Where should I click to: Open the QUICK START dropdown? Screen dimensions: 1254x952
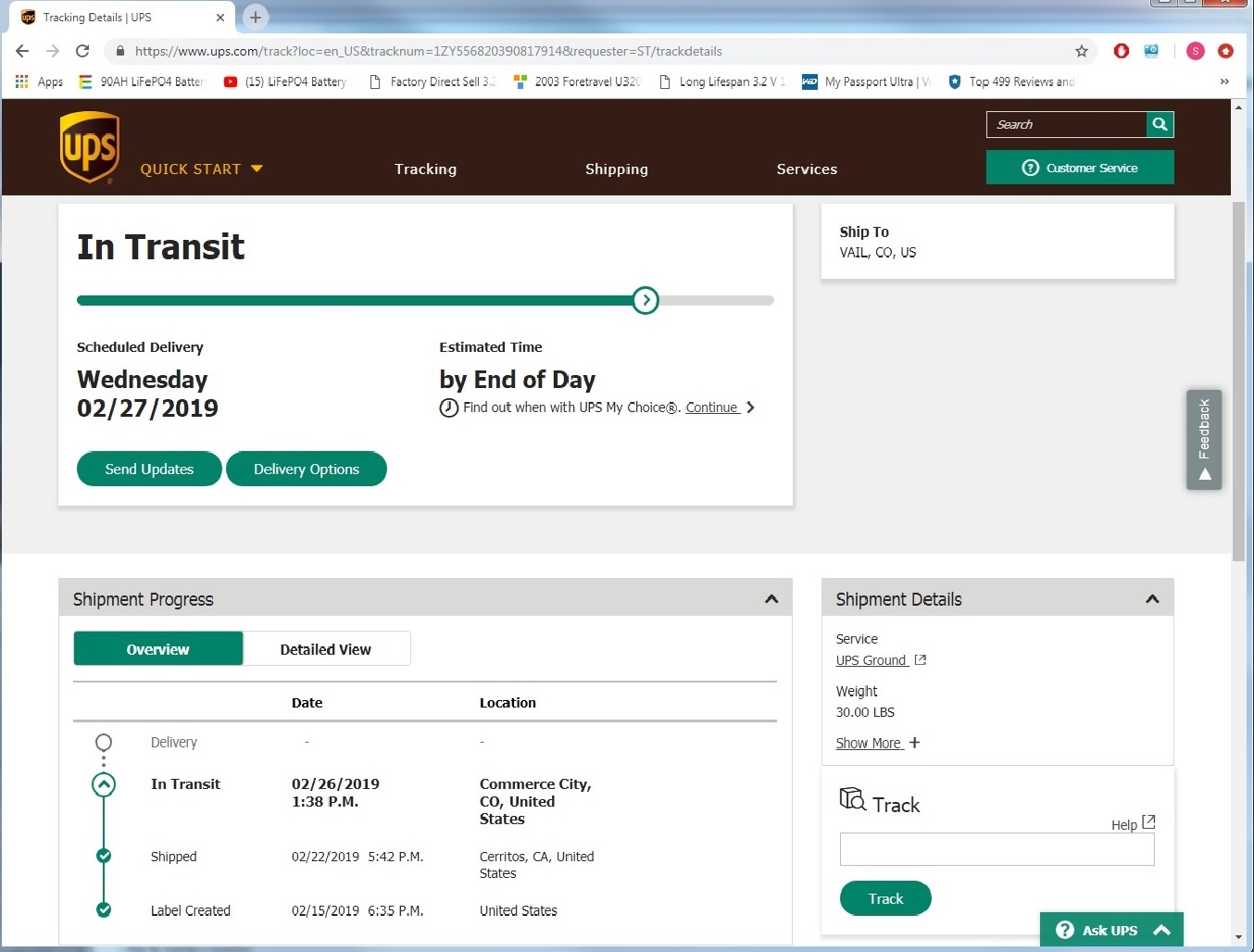201,169
